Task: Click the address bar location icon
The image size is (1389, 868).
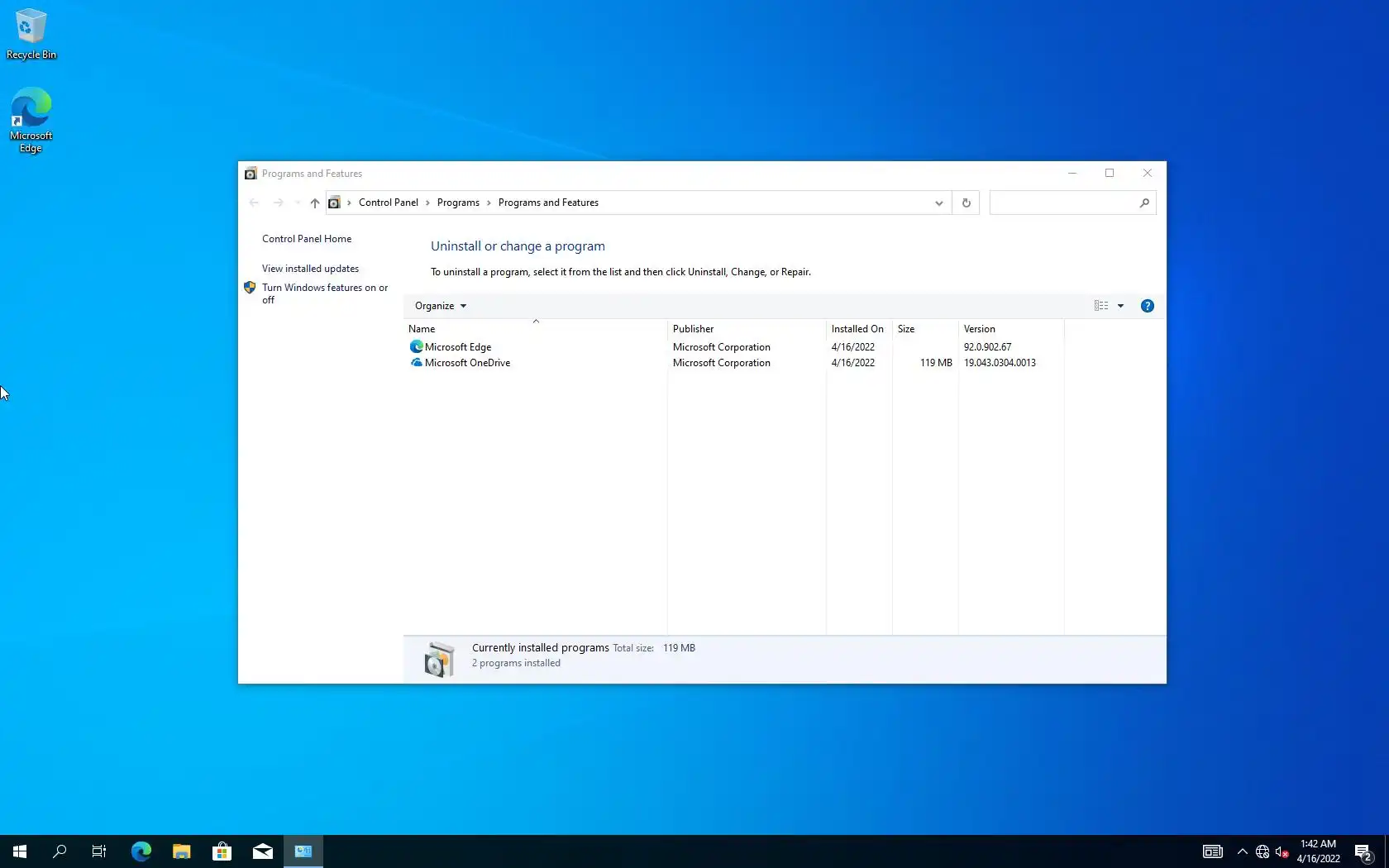Action: 334,203
